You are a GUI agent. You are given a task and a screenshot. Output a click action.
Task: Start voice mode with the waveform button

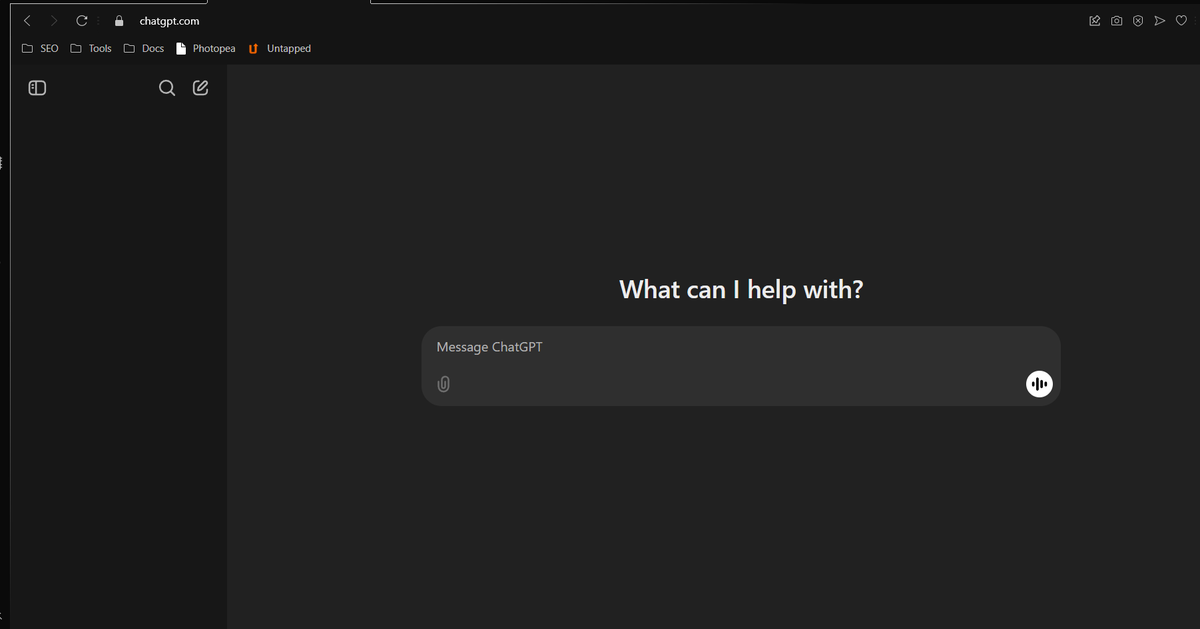[1040, 384]
